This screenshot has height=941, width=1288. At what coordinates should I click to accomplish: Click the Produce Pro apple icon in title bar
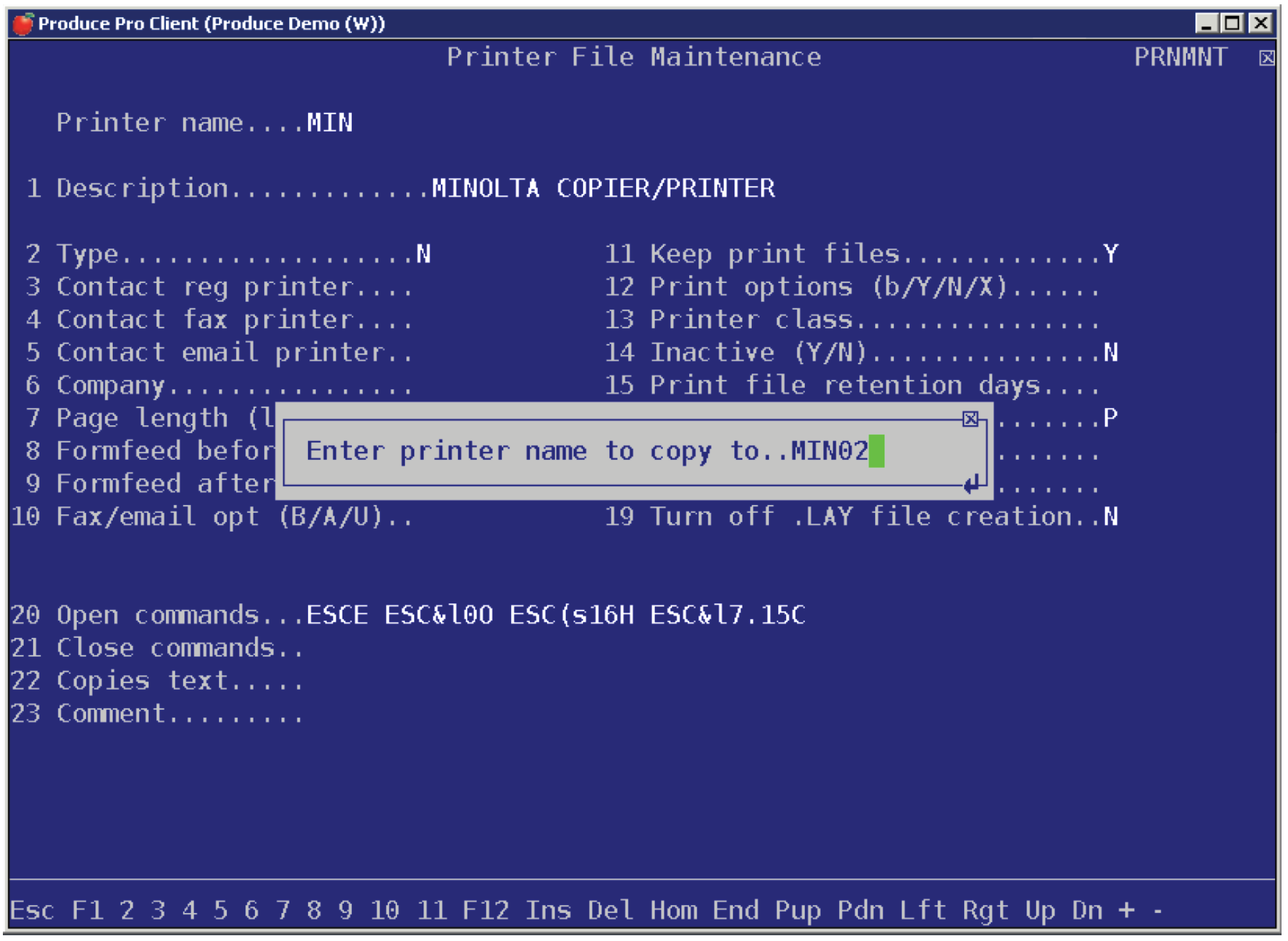22,24
